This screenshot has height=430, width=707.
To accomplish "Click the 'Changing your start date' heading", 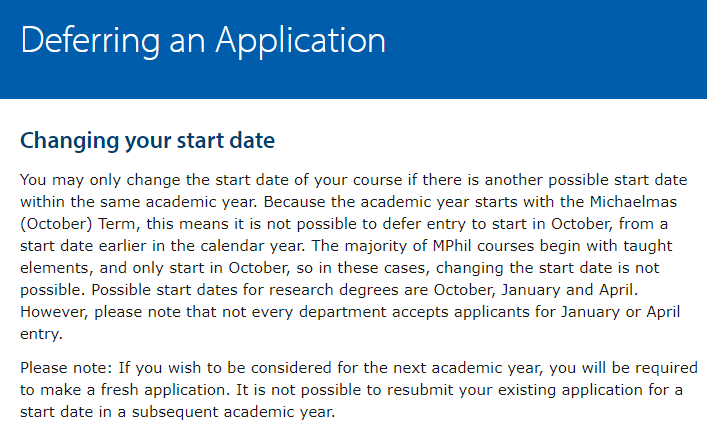I will [x=147, y=140].
